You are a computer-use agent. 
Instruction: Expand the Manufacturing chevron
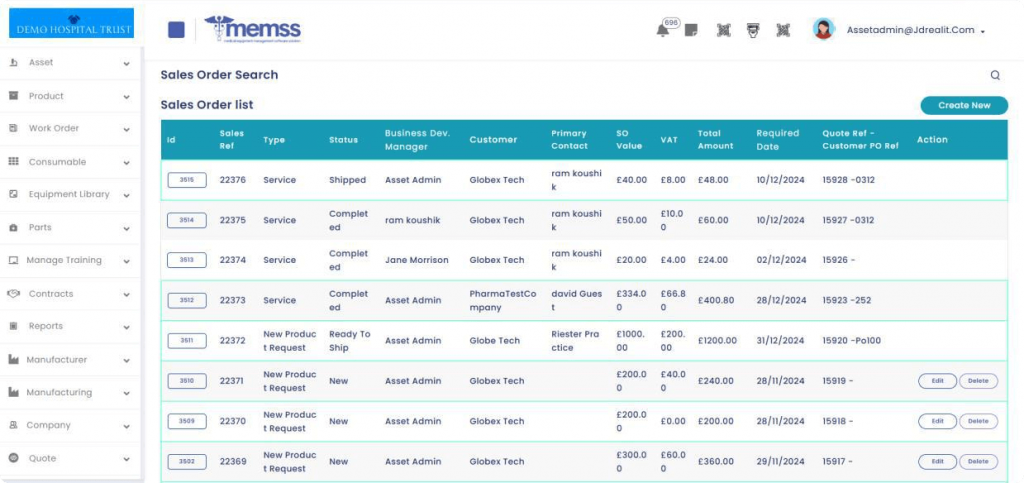tap(126, 394)
